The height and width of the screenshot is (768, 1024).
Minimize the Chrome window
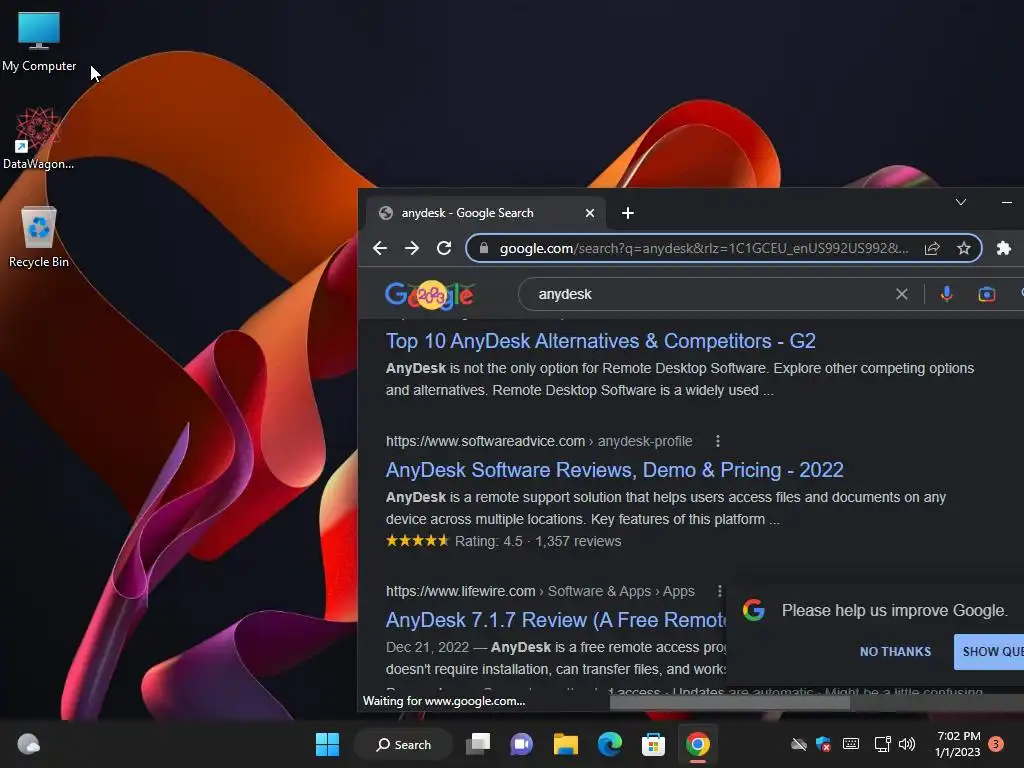coord(1006,202)
